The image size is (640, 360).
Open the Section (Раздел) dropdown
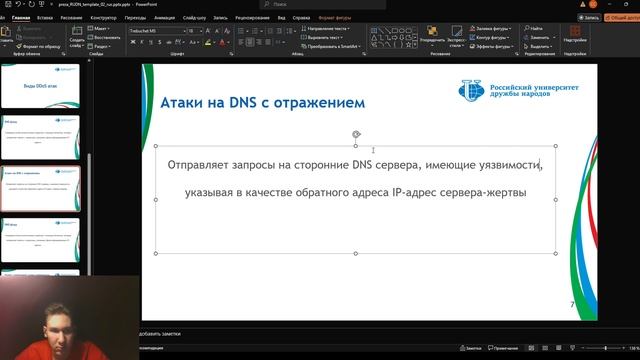[x=99, y=47]
